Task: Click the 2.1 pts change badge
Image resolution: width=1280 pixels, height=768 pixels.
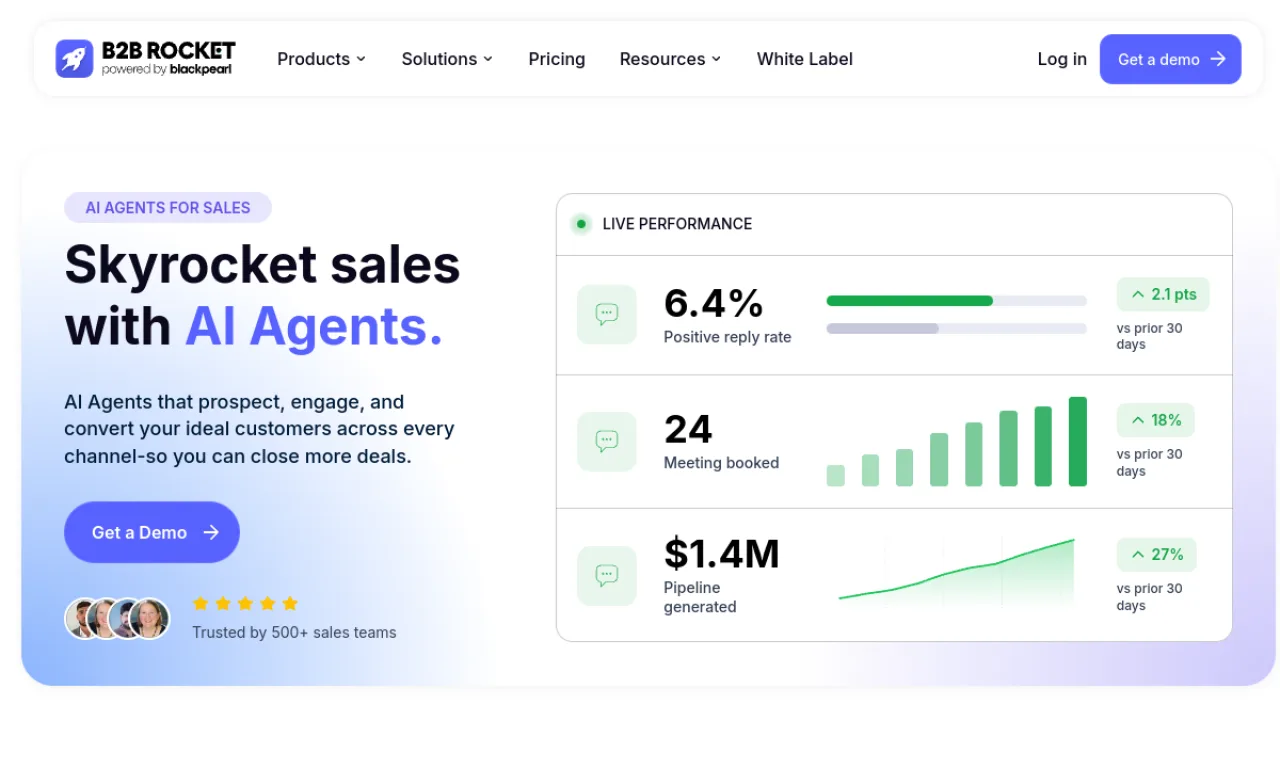Action: click(1163, 294)
